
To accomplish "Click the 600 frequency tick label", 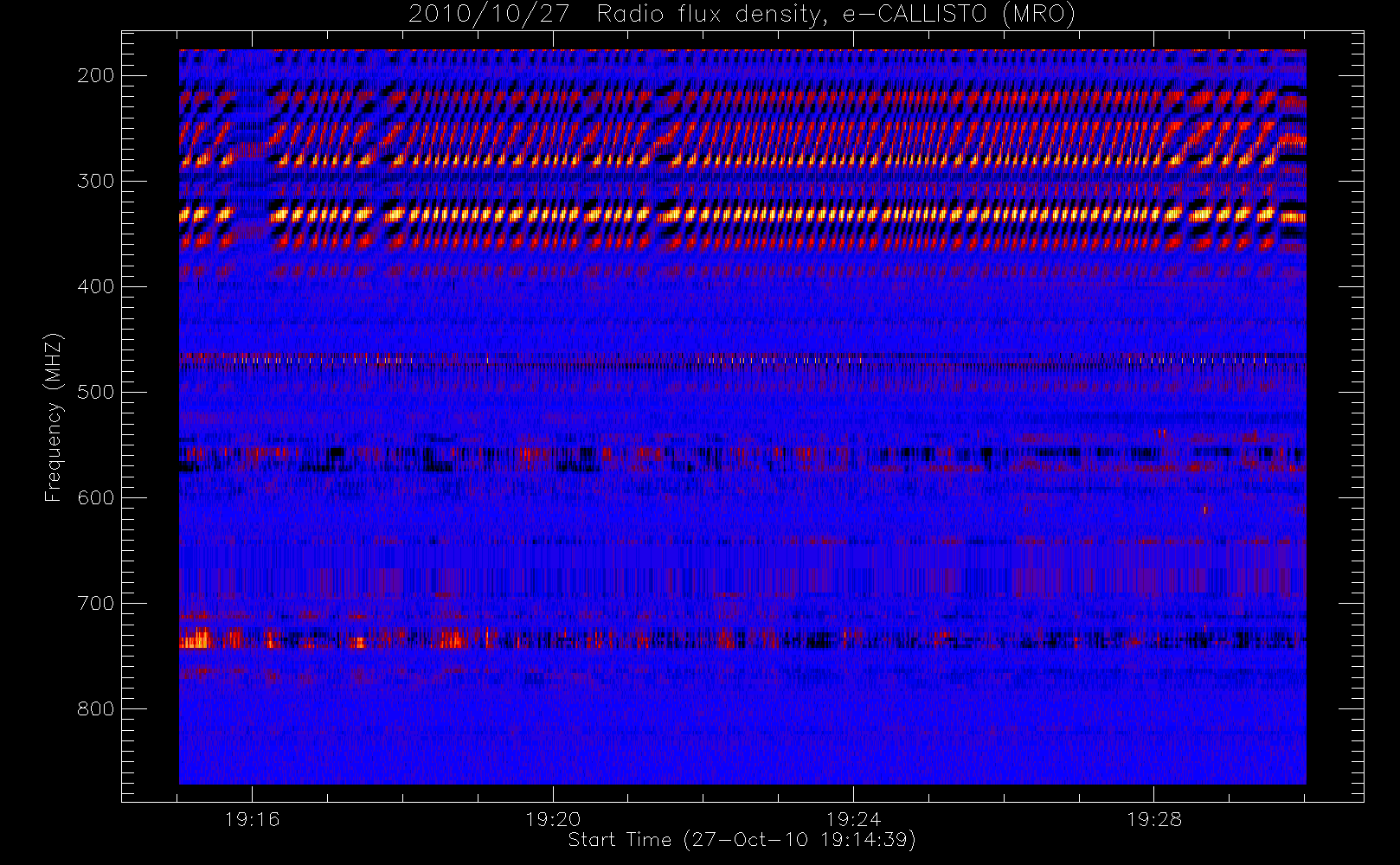I will [x=96, y=497].
